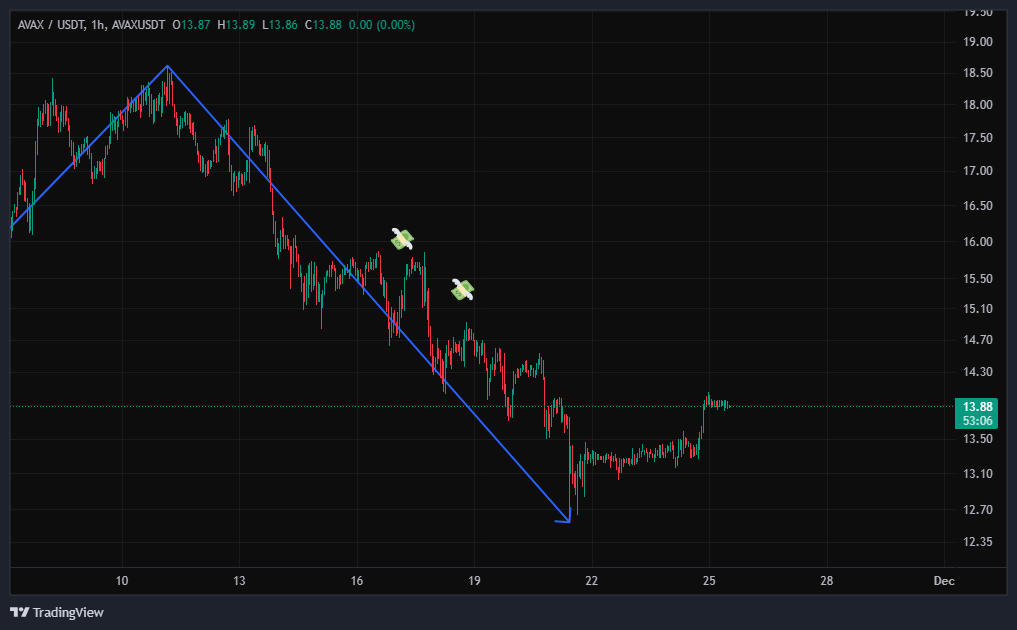Click the 0.00 (0.00%) change value
The image size is (1017, 630).
tap(379, 24)
